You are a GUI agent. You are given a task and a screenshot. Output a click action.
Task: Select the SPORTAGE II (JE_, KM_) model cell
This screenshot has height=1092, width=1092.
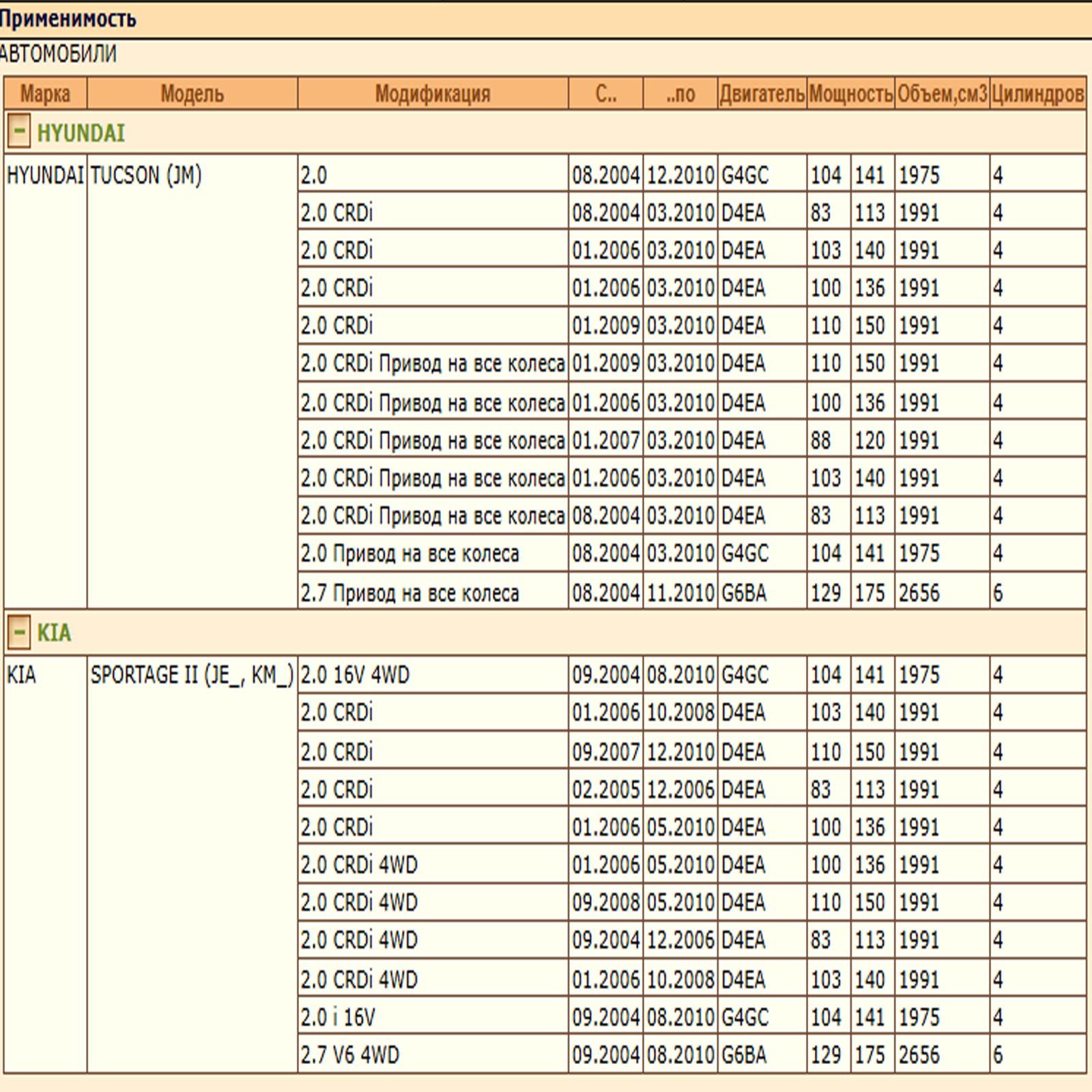[192, 675]
